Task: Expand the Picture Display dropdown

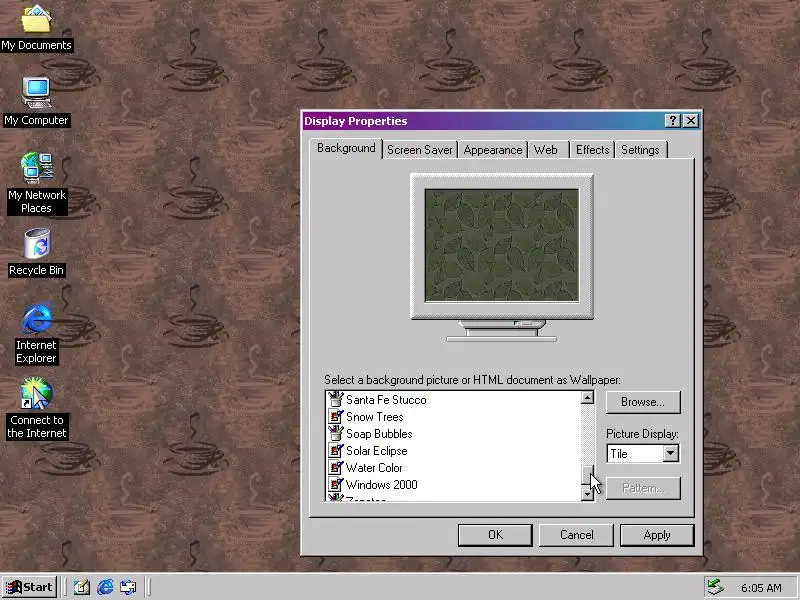Action: (x=670, y=454)
